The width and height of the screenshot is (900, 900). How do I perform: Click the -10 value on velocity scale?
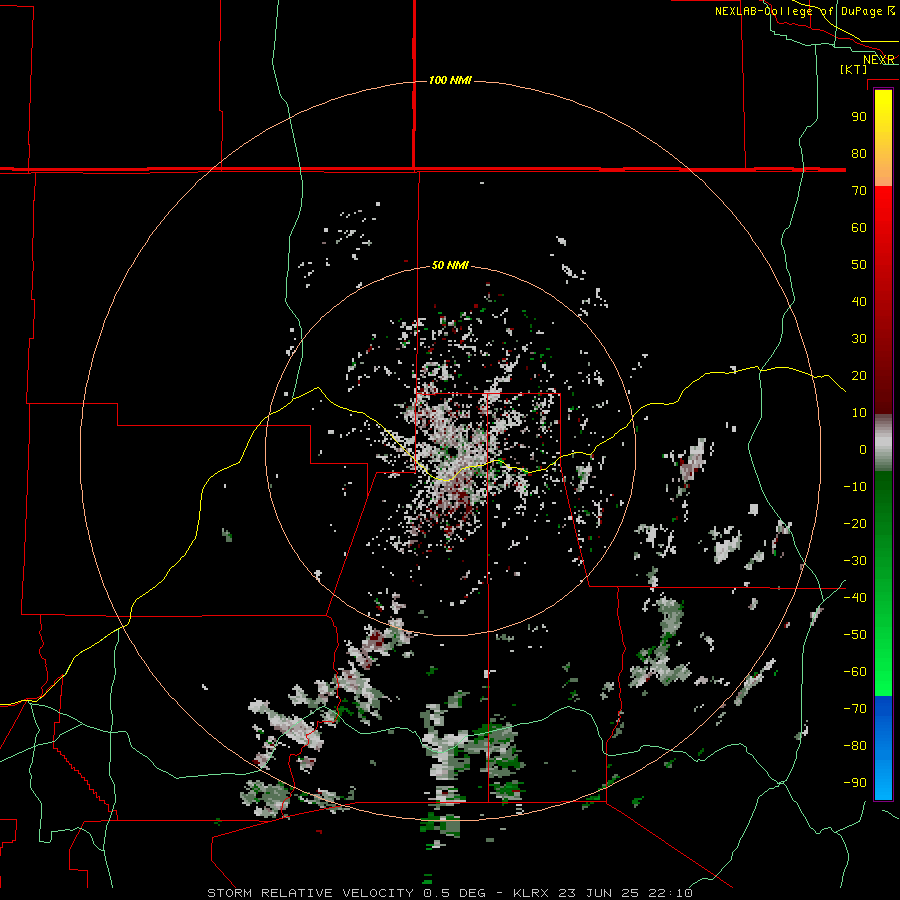[x=855, y=487]
